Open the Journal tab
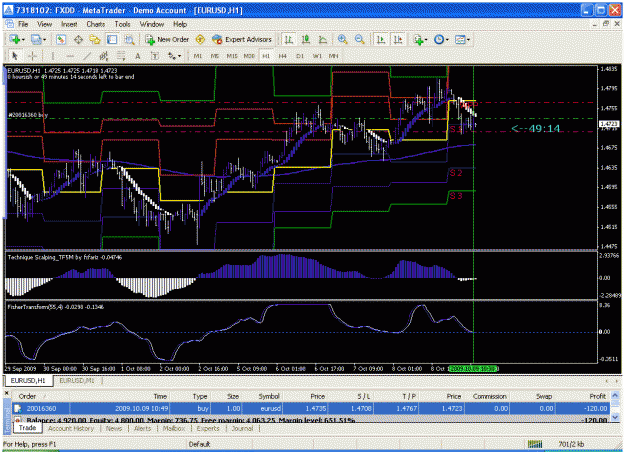This screenshot has width=625, height=452. pos(242,428)
